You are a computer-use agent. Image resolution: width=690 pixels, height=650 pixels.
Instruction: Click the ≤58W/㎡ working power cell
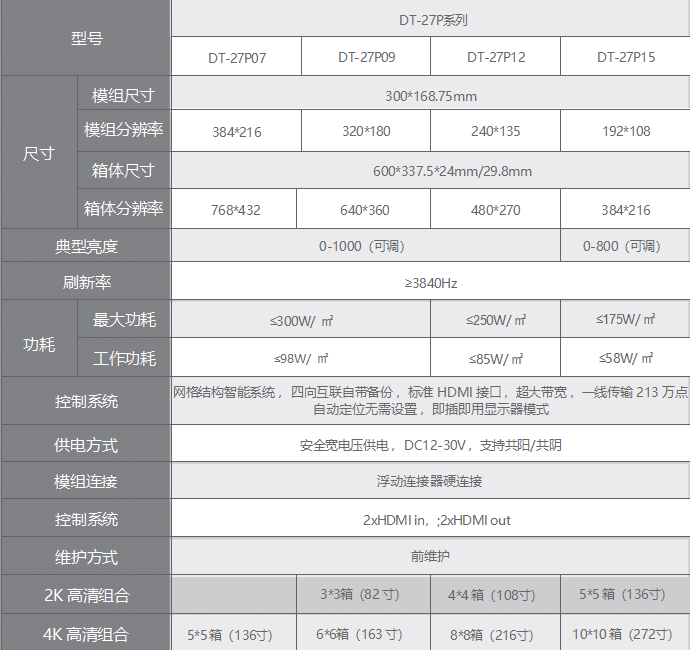coord(626,358)
